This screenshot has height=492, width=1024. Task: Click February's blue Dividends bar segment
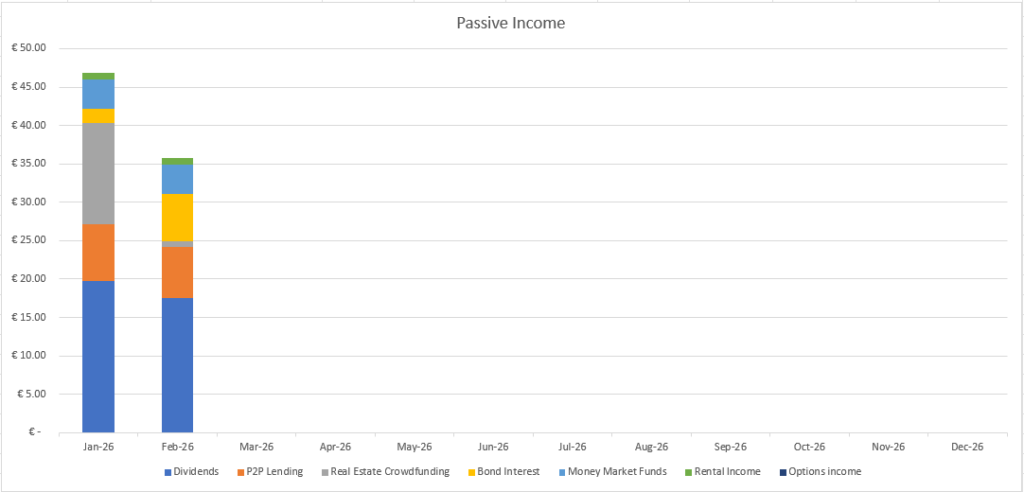[x=177, y=364]
